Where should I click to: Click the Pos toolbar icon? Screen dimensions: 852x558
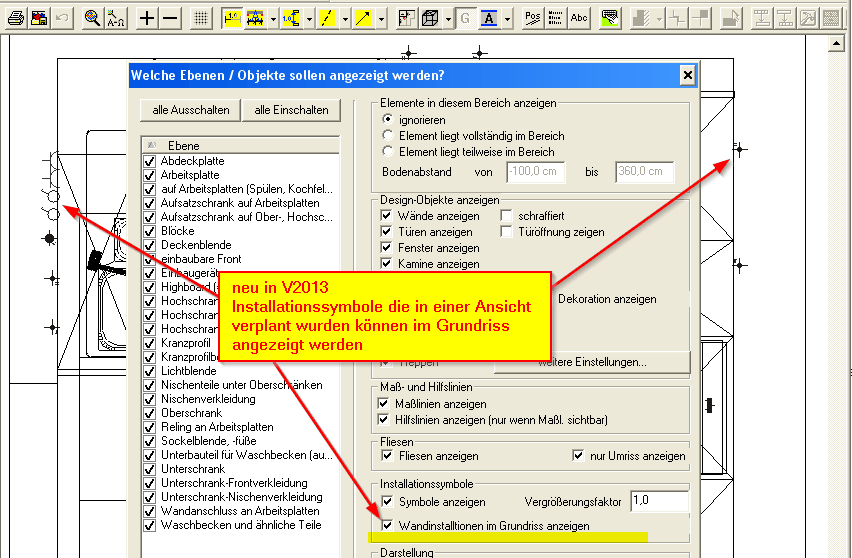(x=532, y=18)
